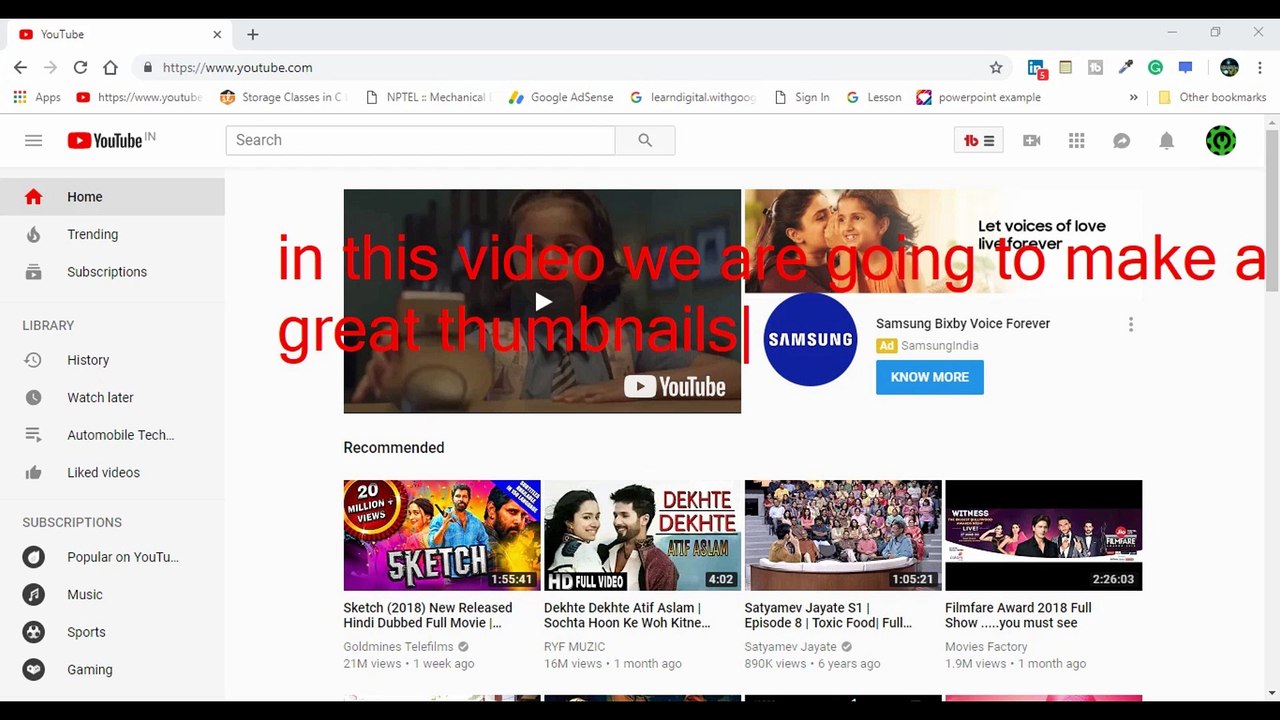Image resolution: width=1280 pixels, height=720 pixels.
Task: Open Subscriptions in the sidebar
Action: click(x=112, y=272)
